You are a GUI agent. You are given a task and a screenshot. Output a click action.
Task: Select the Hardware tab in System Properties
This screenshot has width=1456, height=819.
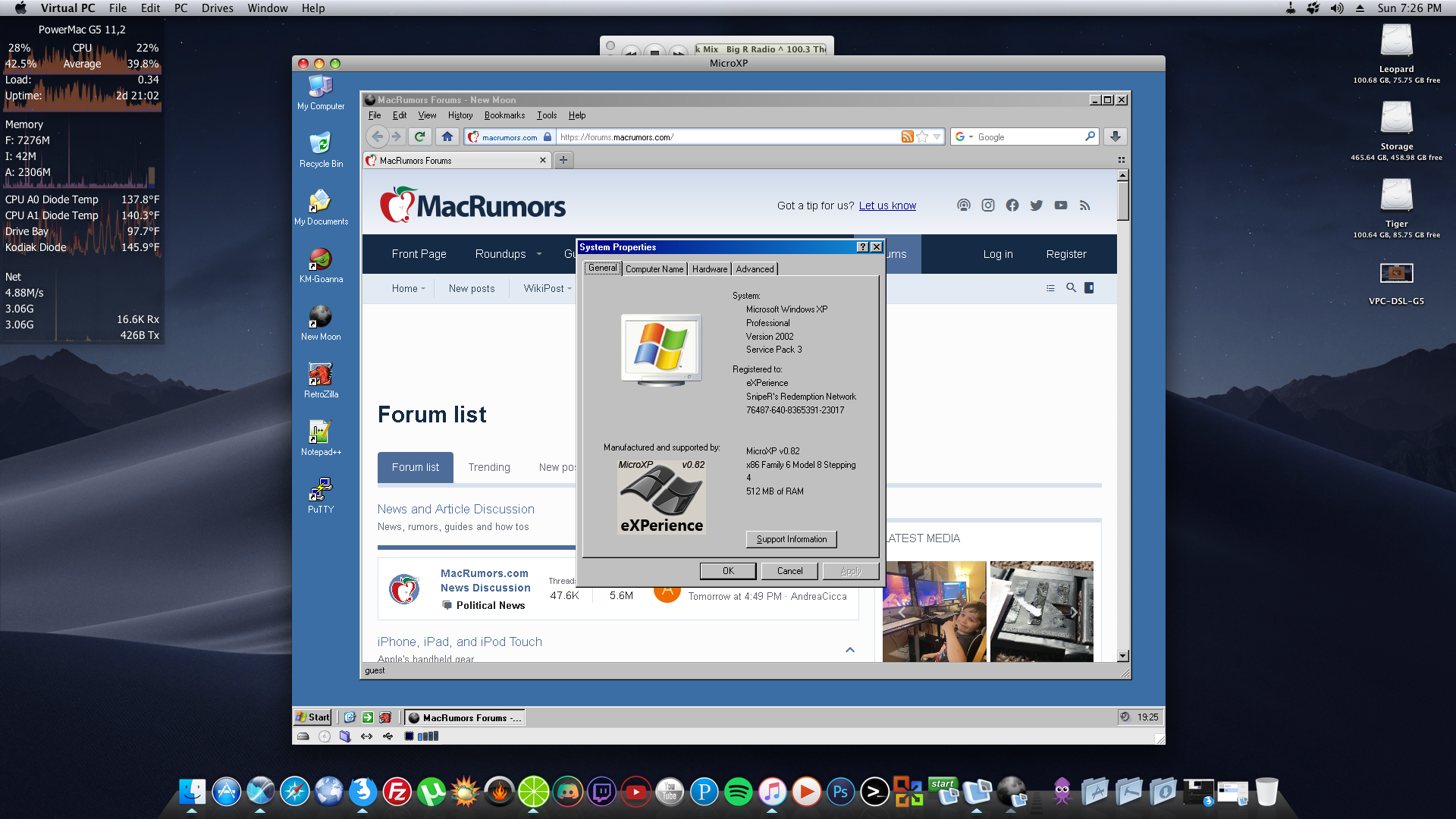pyautogui.click(x=709, y=268)
